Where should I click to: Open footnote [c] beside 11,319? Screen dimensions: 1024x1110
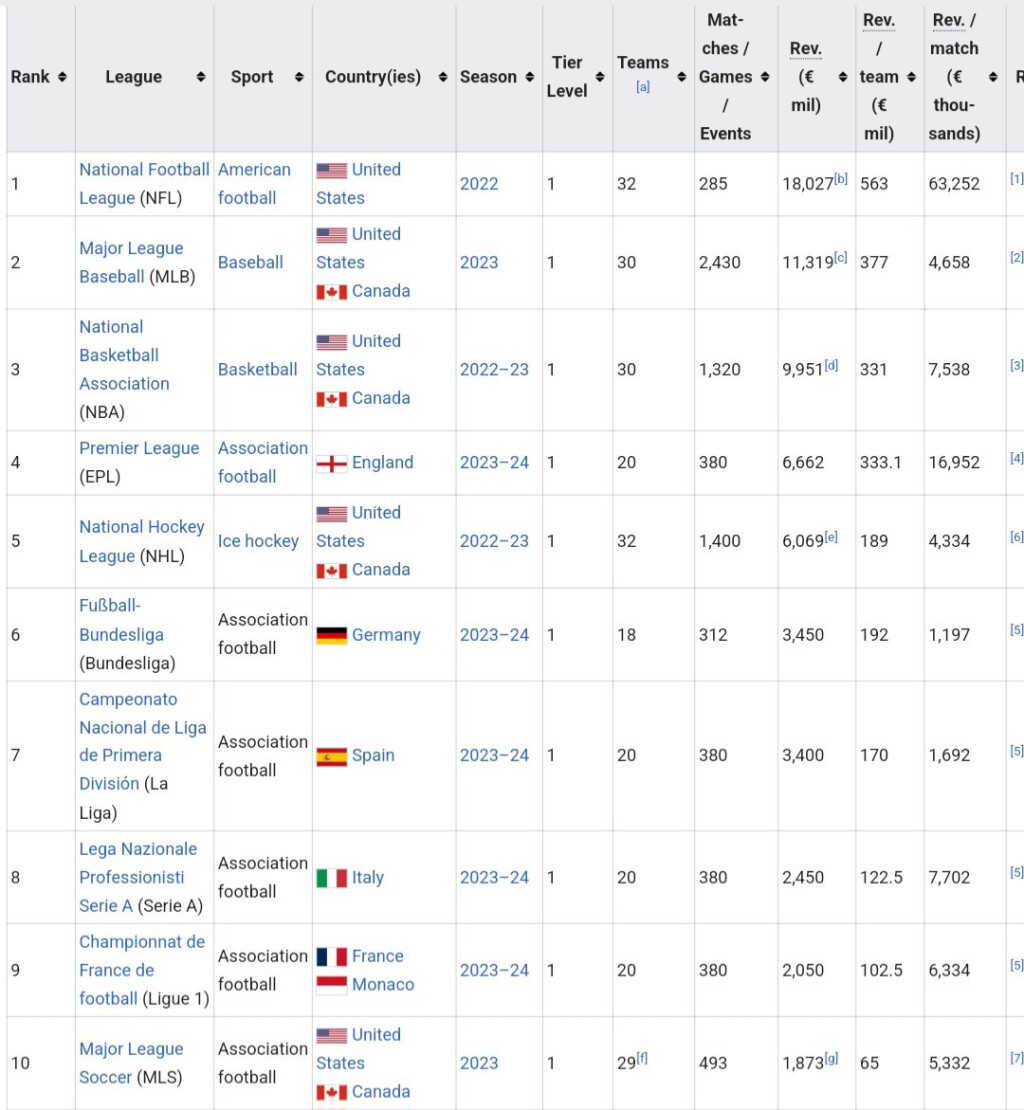841,258
